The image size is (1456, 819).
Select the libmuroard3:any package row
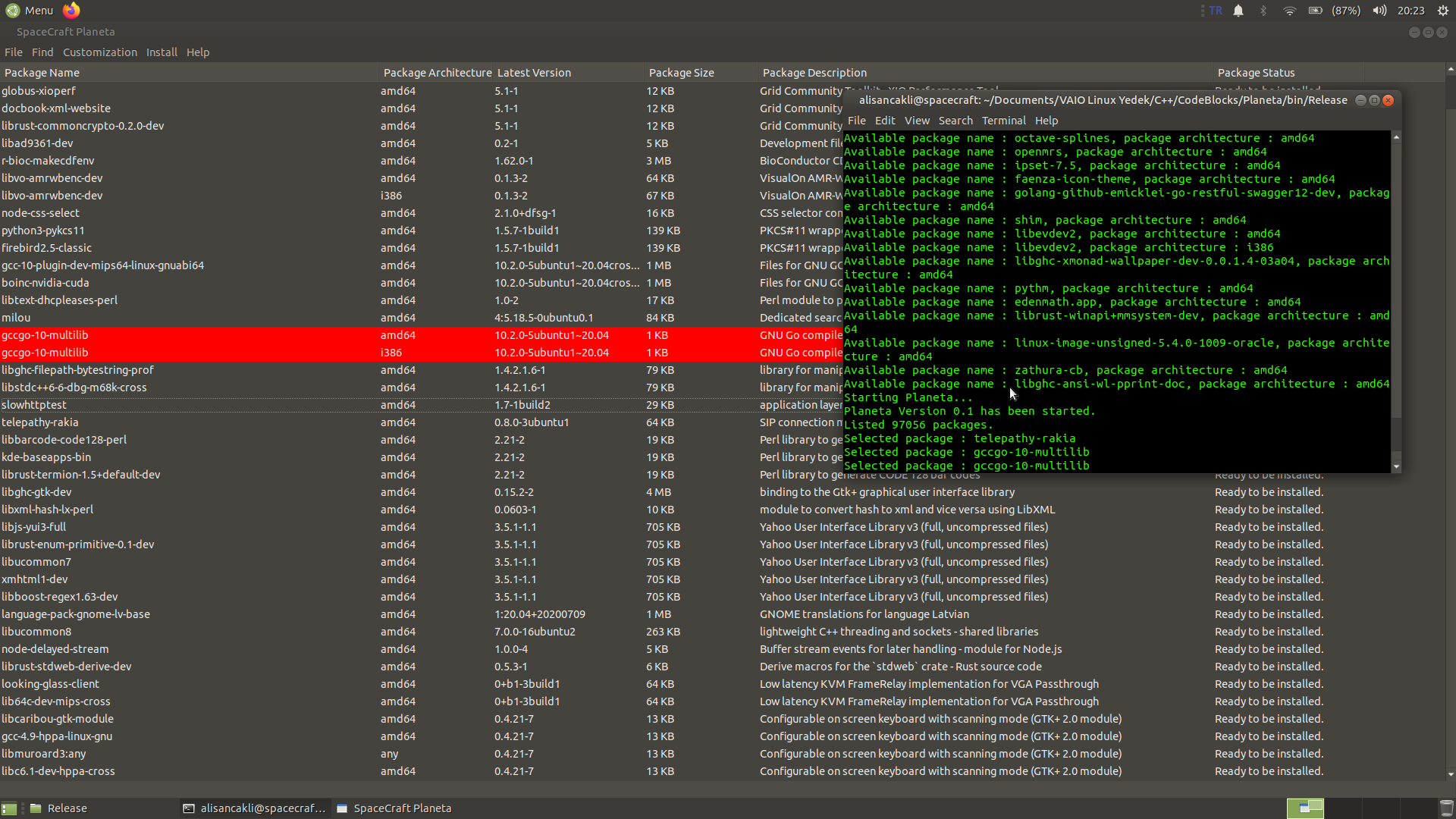tap(722, 754)
